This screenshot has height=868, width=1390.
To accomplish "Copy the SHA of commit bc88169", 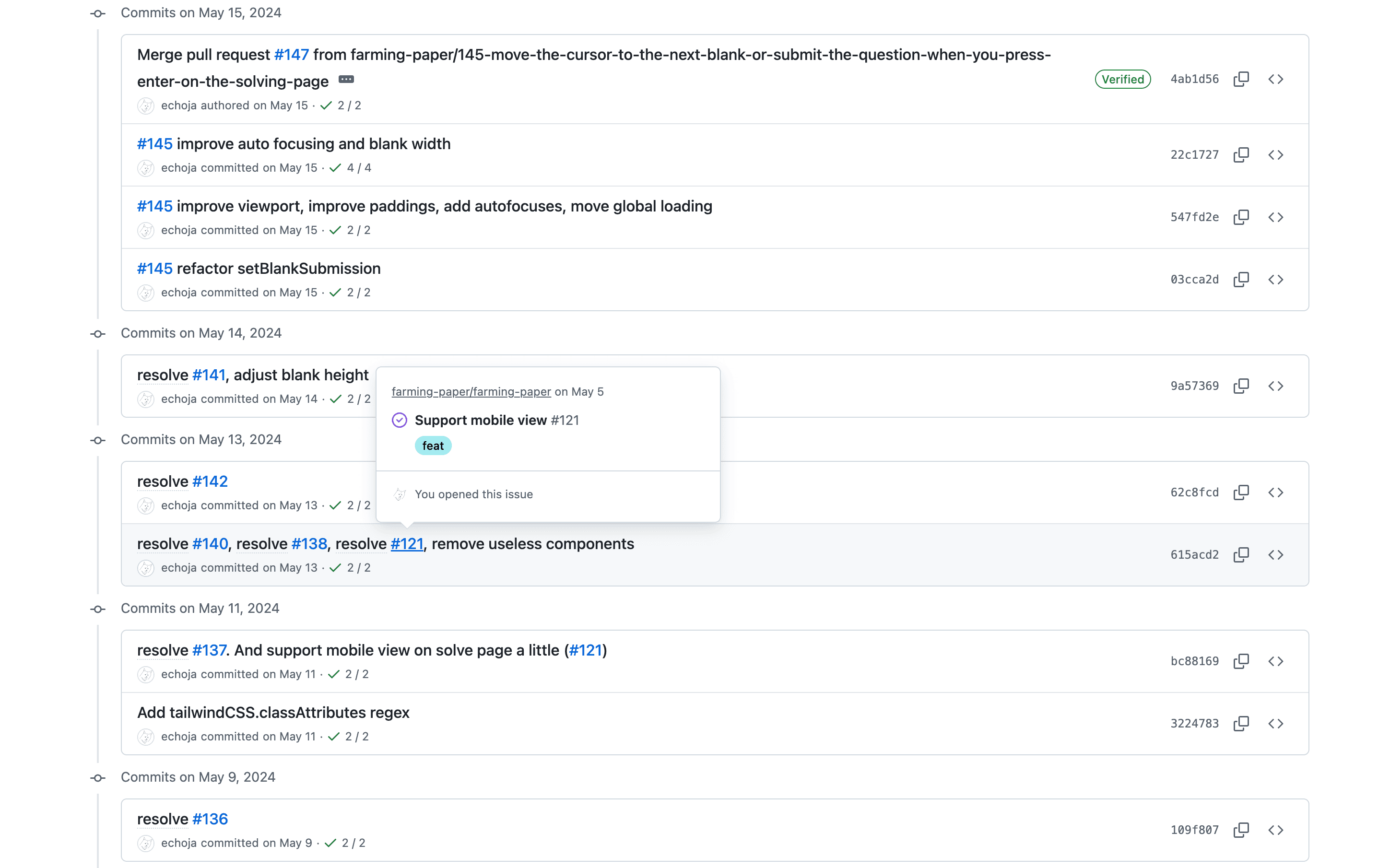I will (1241, 661).
